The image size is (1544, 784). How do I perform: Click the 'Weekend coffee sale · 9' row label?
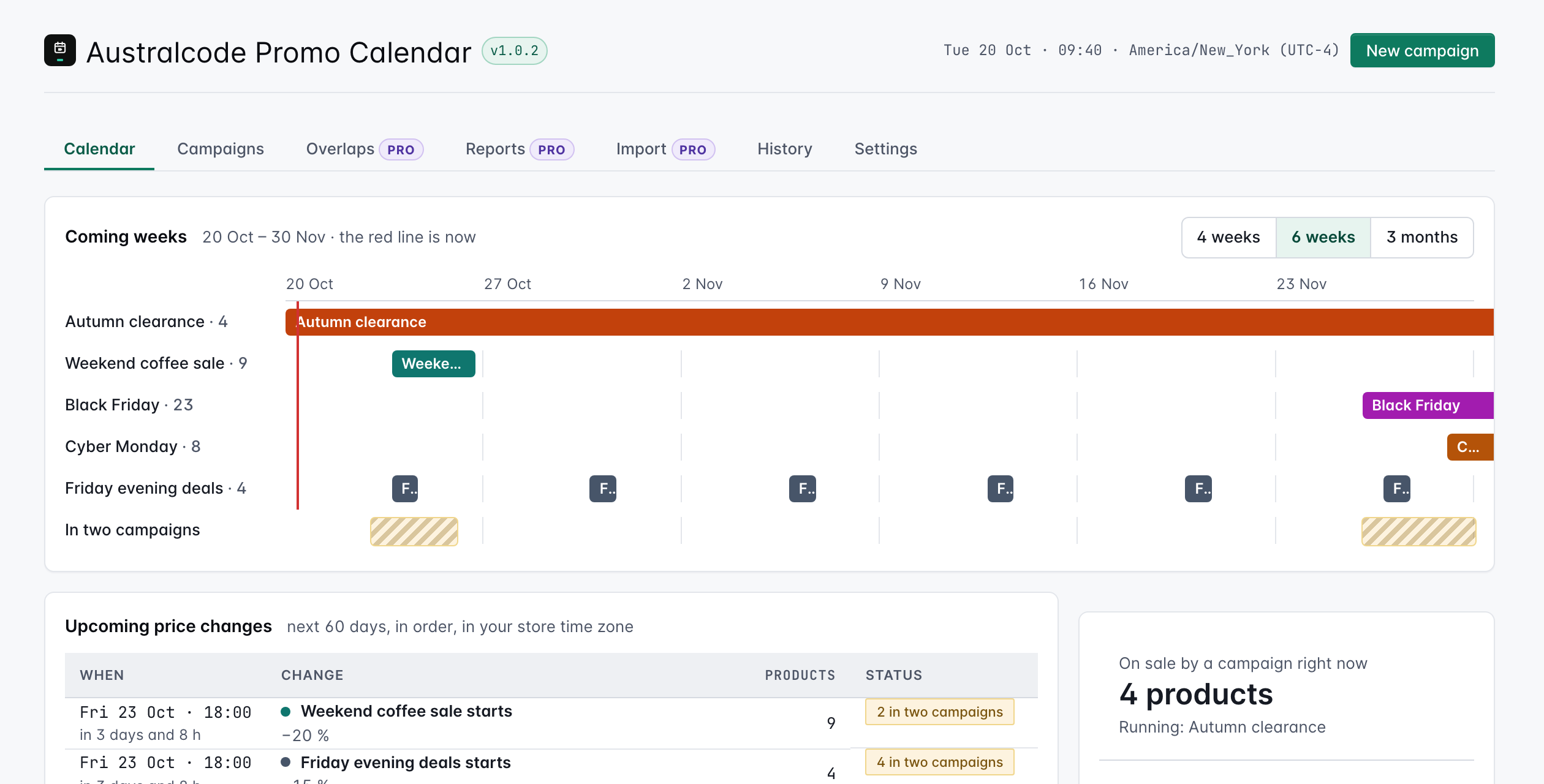pyautogui.click(x=156, y=364)
